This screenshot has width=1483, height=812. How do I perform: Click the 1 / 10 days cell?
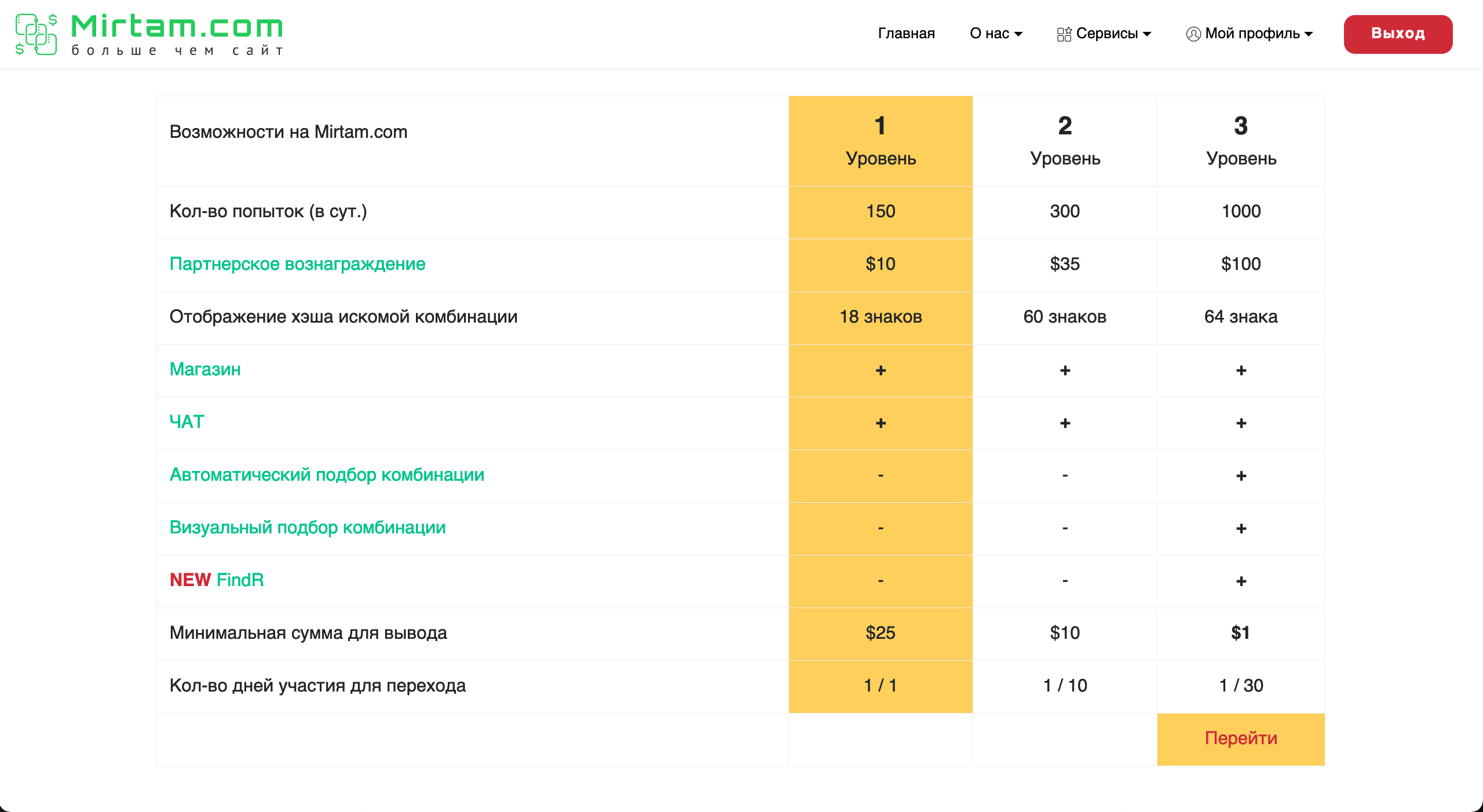click(1065, 686)
